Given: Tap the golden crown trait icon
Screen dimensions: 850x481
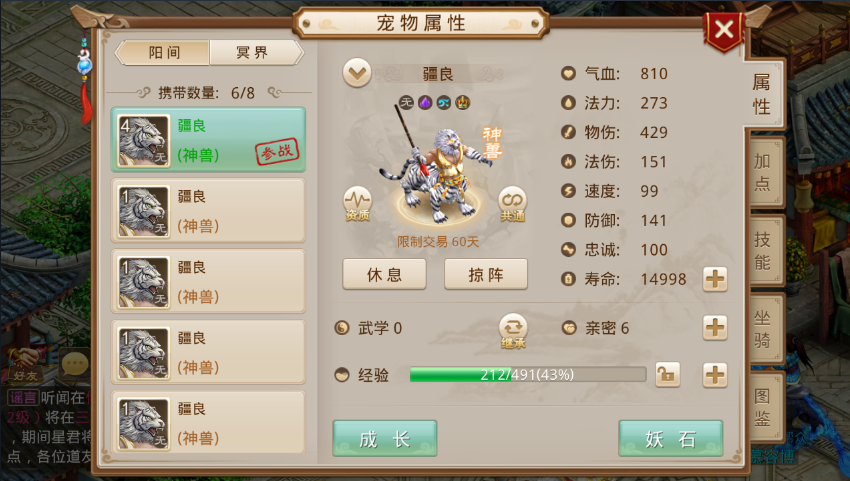Looking at the screenshot, I should [462, 102].
